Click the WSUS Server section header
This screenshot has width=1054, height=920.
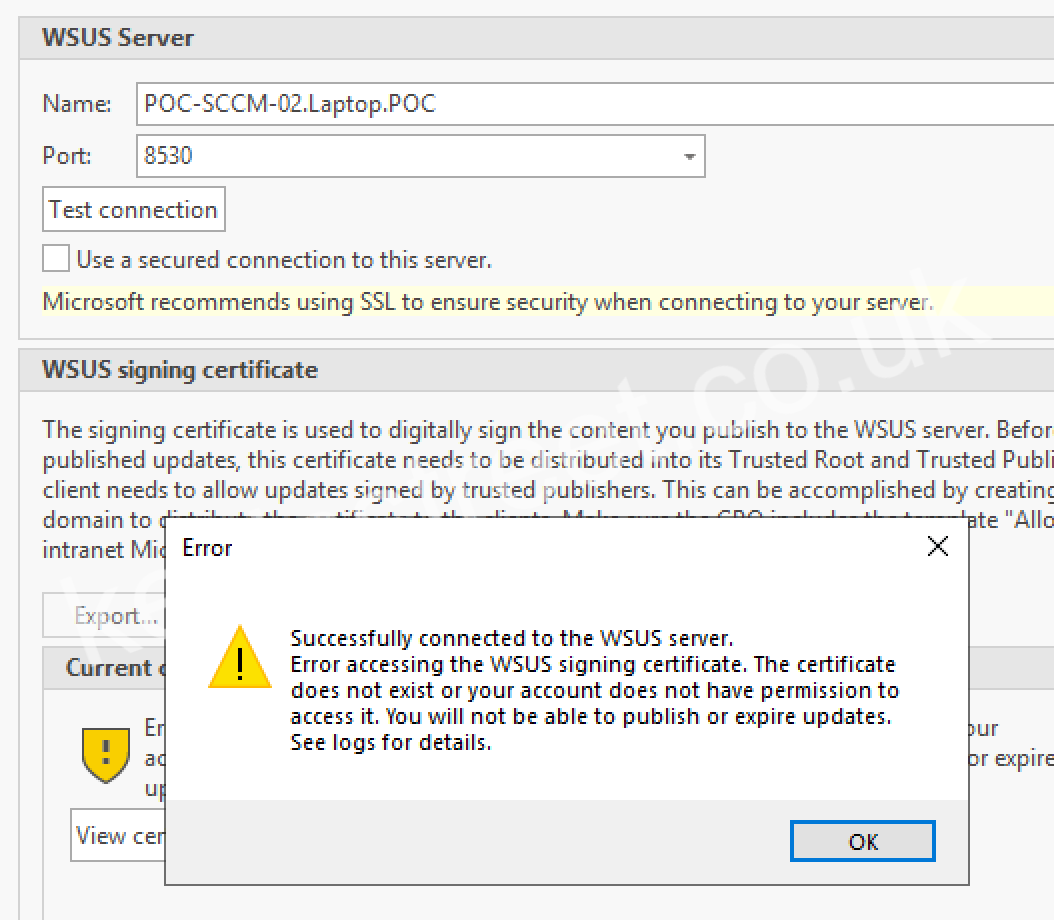[x=117, y=38]
